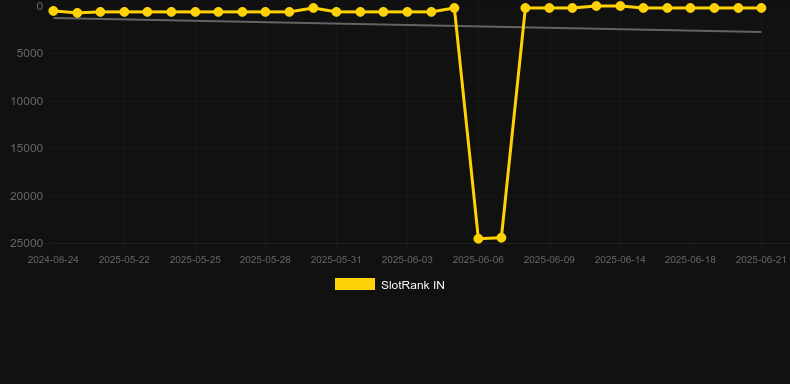The image size is (790, 384).
Task: Select the data point for 2025-06-09
Action: point(549,8)
